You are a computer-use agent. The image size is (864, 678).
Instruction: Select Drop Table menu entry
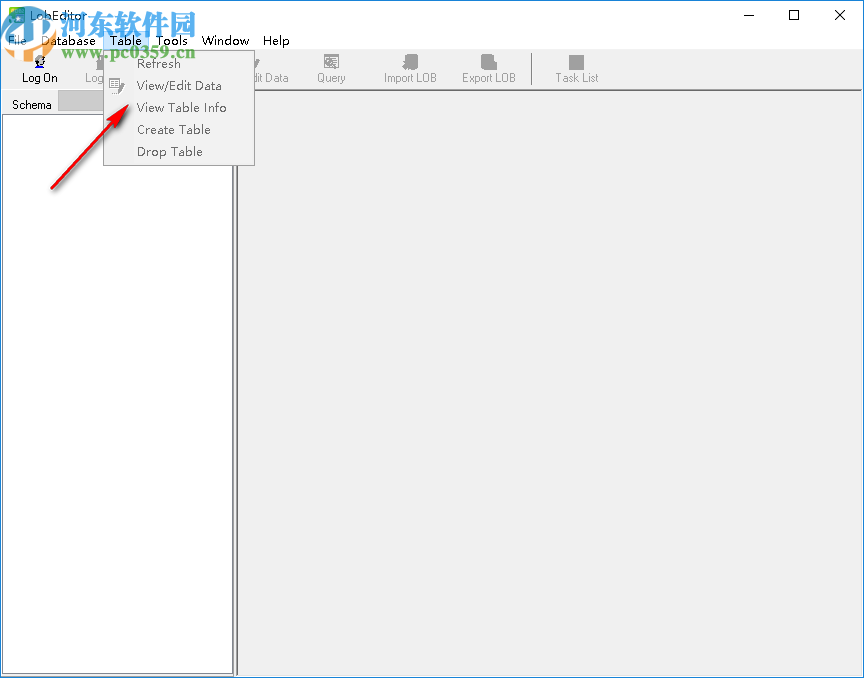click(x=171, y=151)
